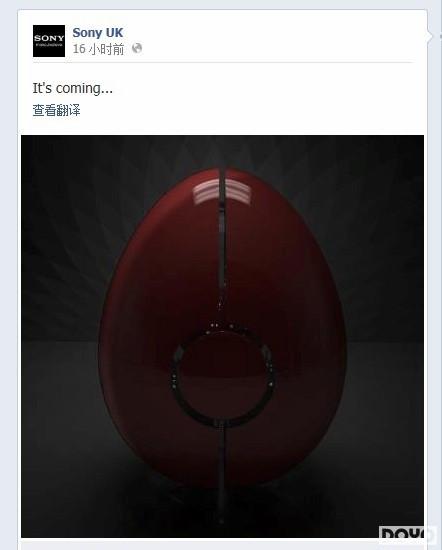Open the post timestamp 16 小时前

click(x=98, y=49)
